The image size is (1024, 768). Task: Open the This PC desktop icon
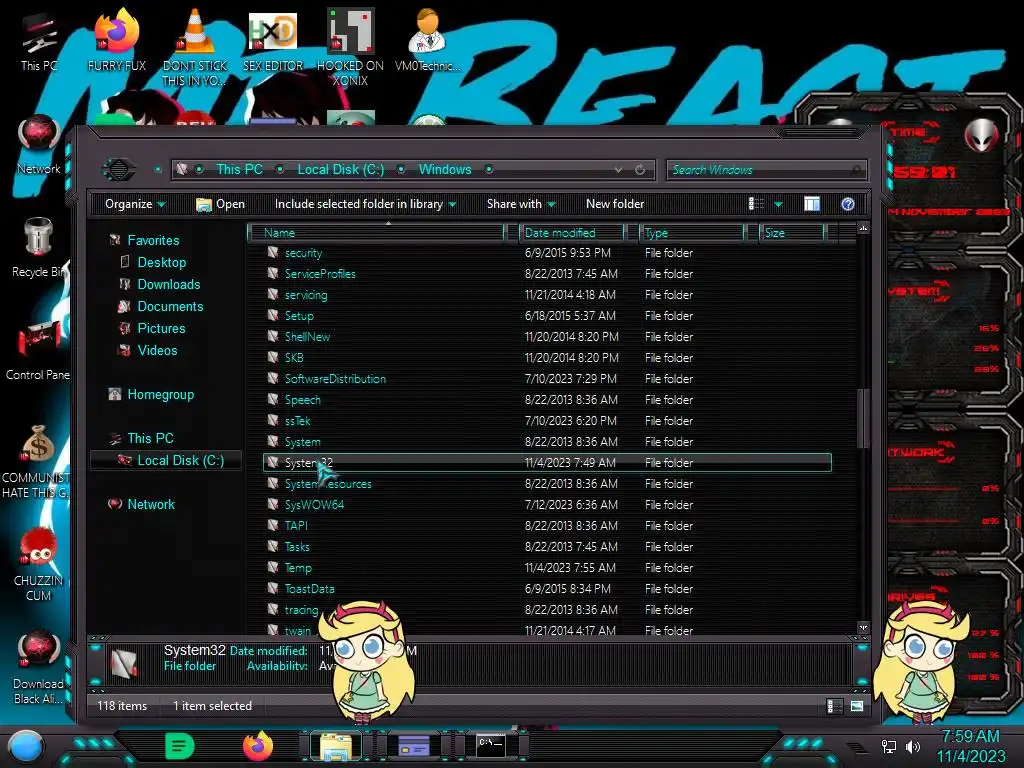tap(39, 42)
